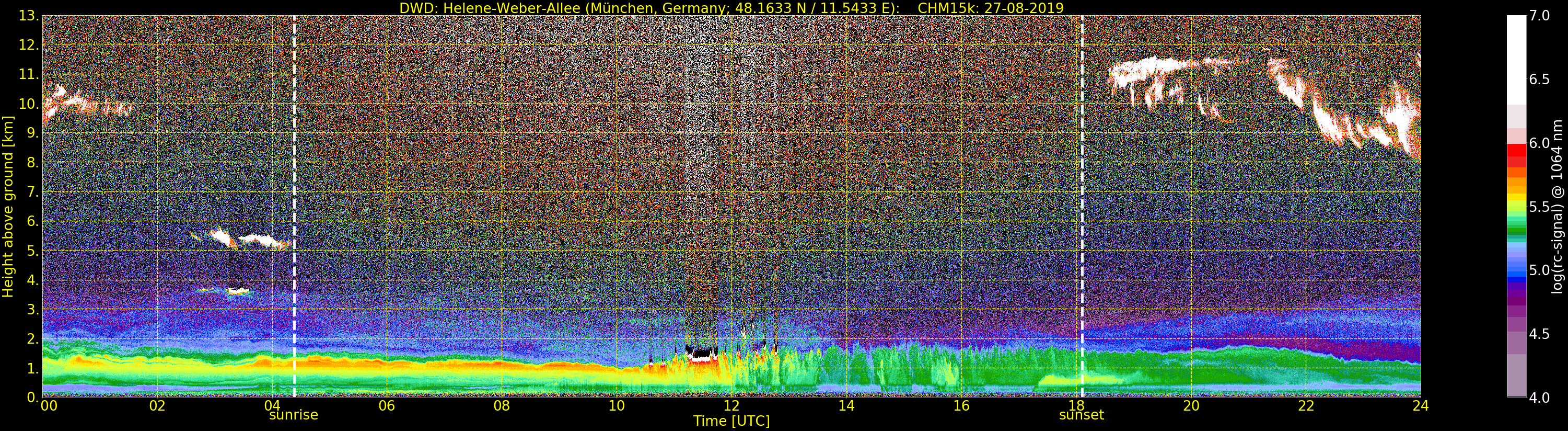The width and height of the screenshot is (1568, 431).
Task: Click the white segment of the colorbar
Action: click(1516, 60)
